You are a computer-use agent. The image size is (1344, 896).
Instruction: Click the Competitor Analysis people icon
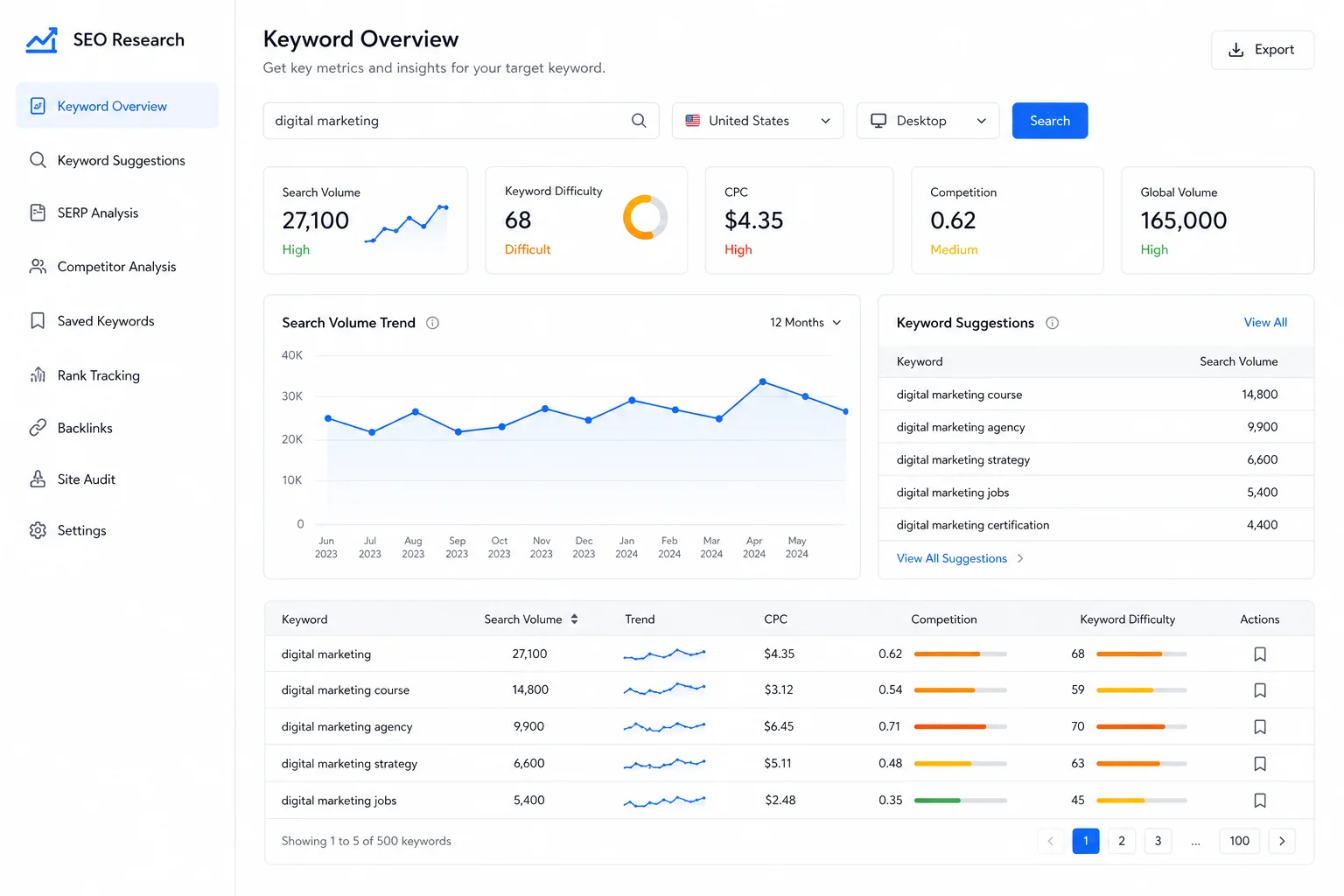point(38,266)
